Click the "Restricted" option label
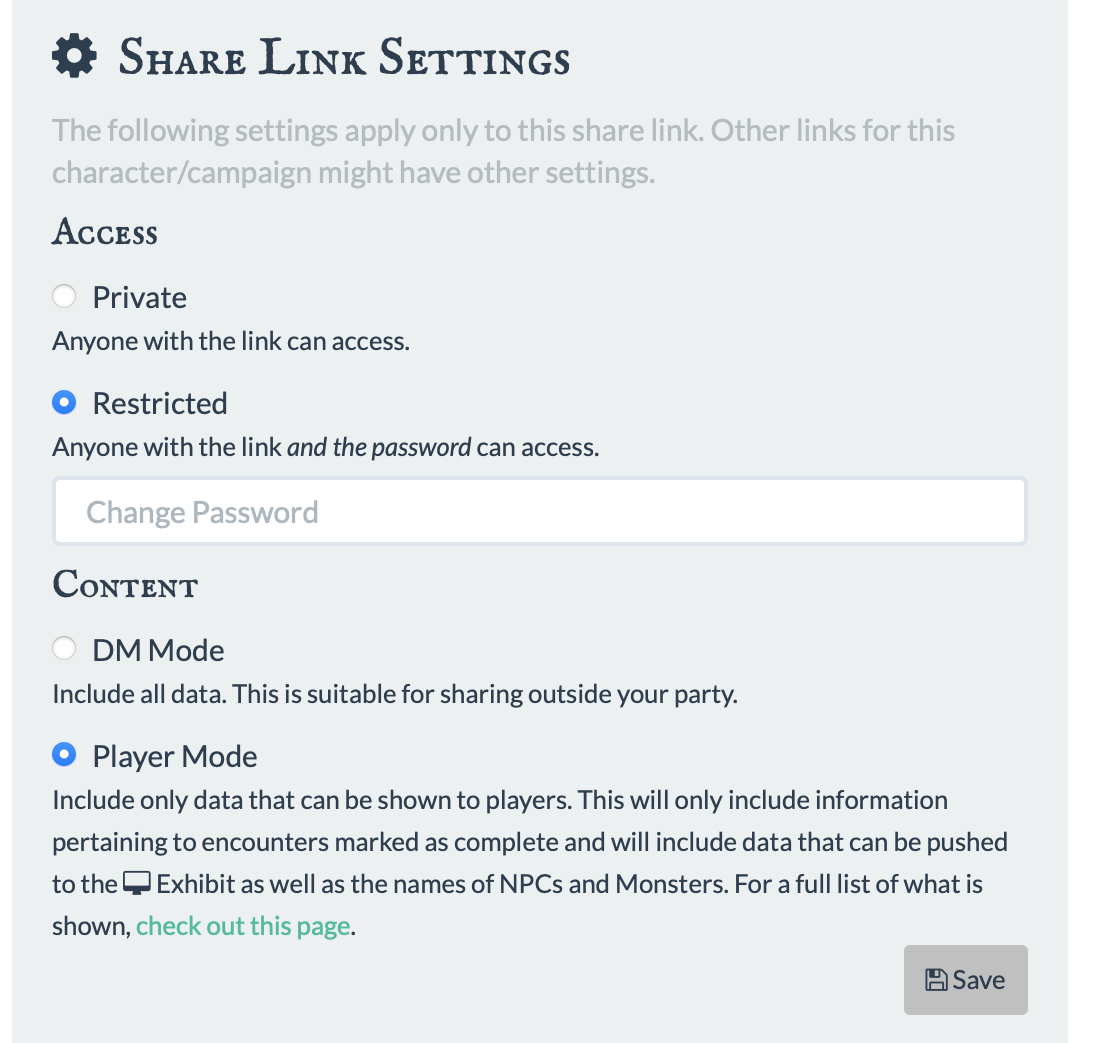1096x1043 pixels. pos(160,404)
